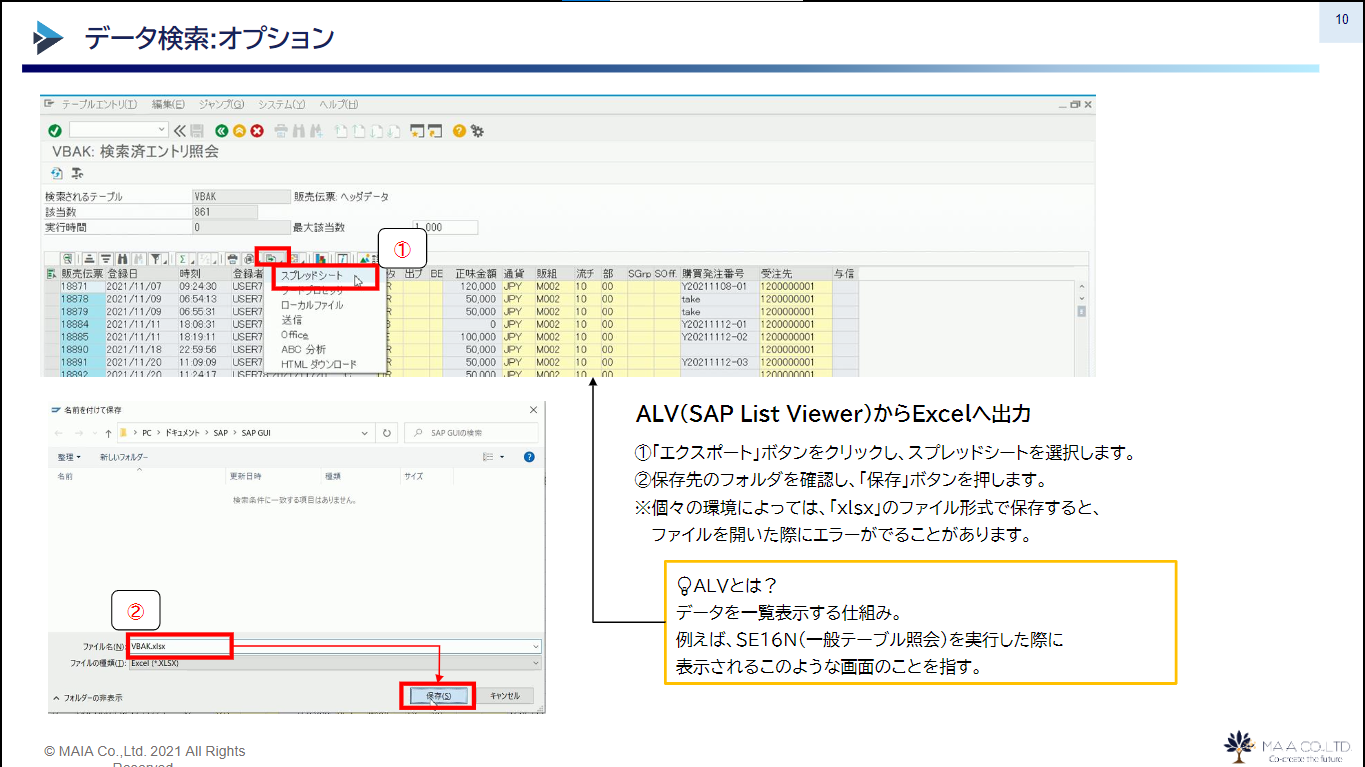
Task: Click the SAP standard toolbar Save icon
Action: pos(197,131)
